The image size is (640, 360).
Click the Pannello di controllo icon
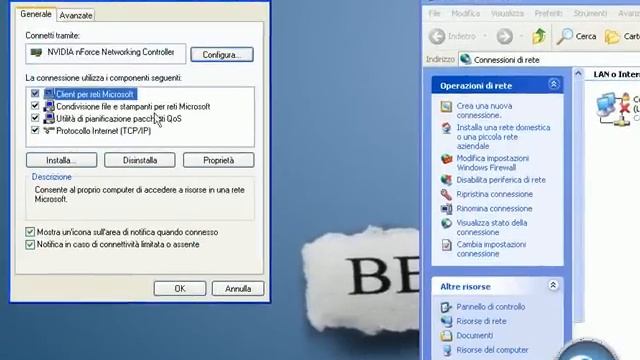[446, 307]
